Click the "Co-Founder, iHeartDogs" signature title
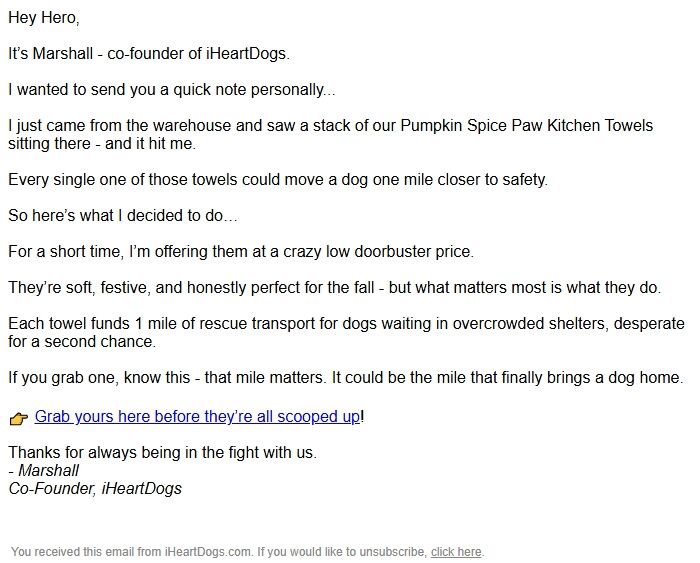Image resolution: width=700 pixels, height=563 pixels. point(95,489)
